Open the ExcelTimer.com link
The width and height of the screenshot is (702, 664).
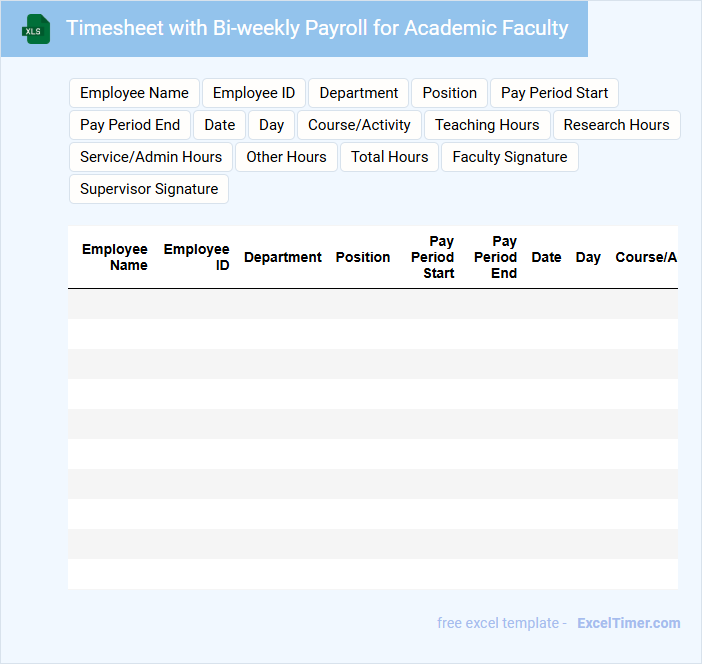(x=628, y=623)
